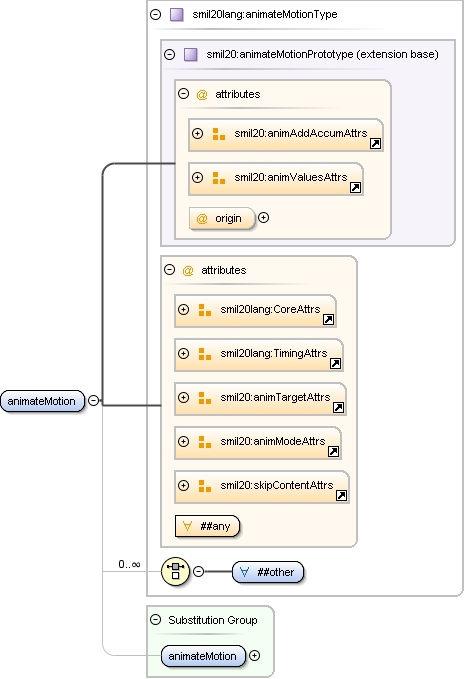Click the smil20:animValuesAttrs label
This screenshot has width=465, height=679.
[291, 178]
